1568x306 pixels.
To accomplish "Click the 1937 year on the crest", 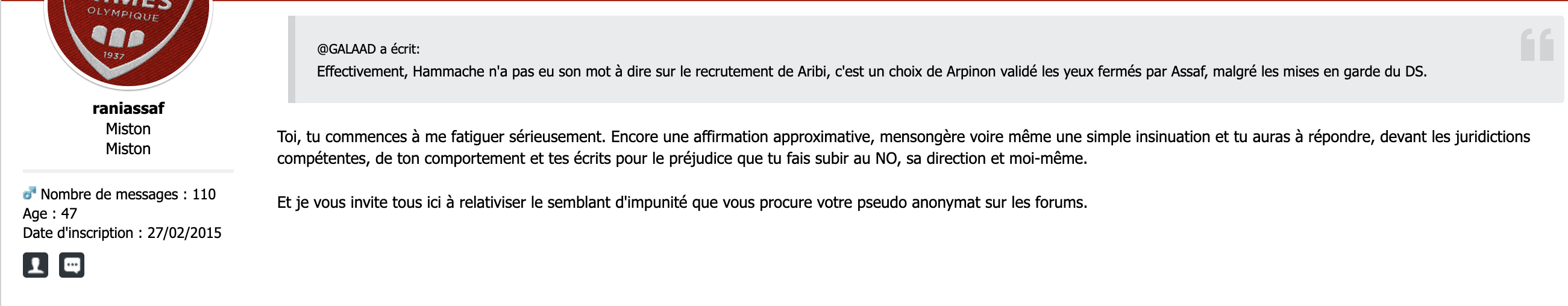I will click(x=113, y=56).
